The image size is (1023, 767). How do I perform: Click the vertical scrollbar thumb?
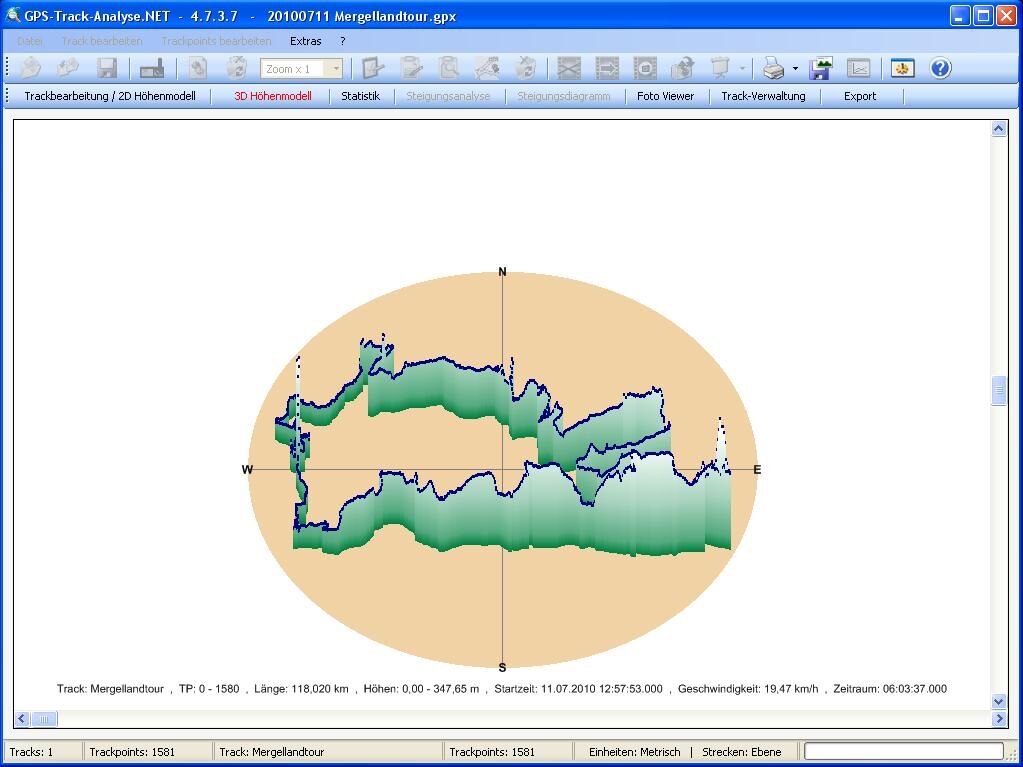998,390
